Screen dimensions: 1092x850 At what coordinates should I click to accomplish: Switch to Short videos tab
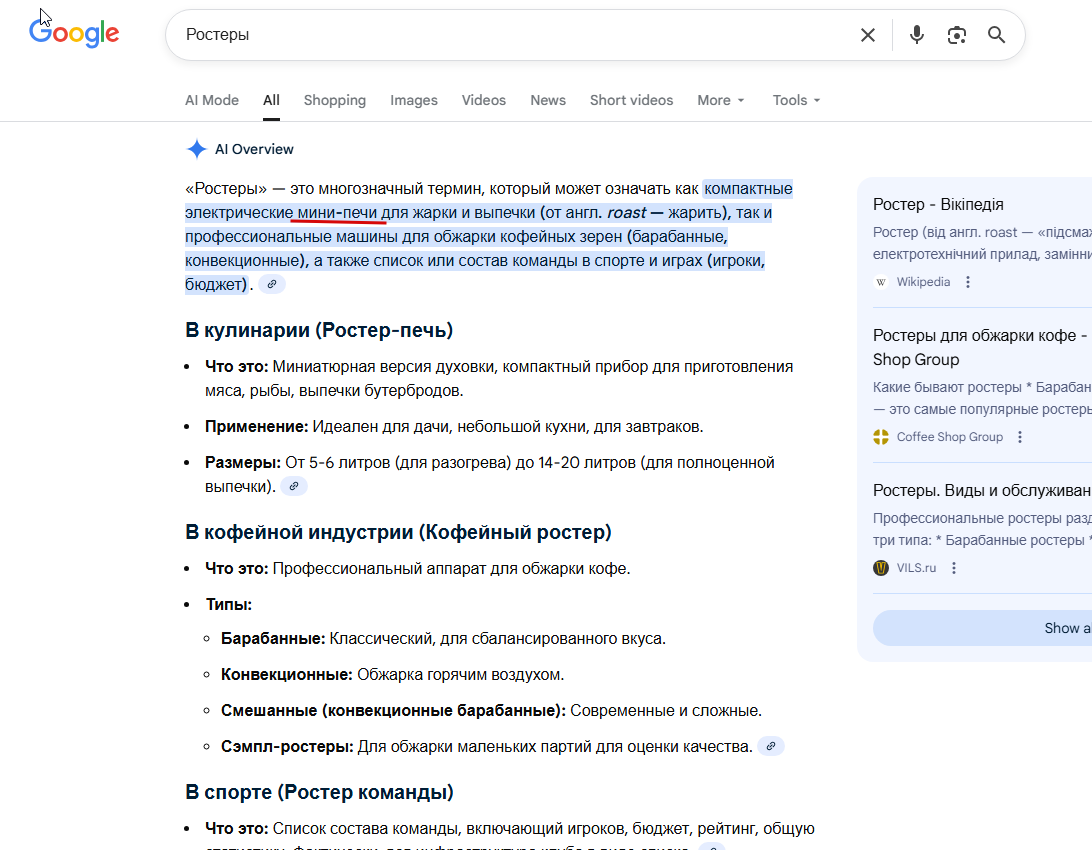pyautogui.click(x=631, y=100)
